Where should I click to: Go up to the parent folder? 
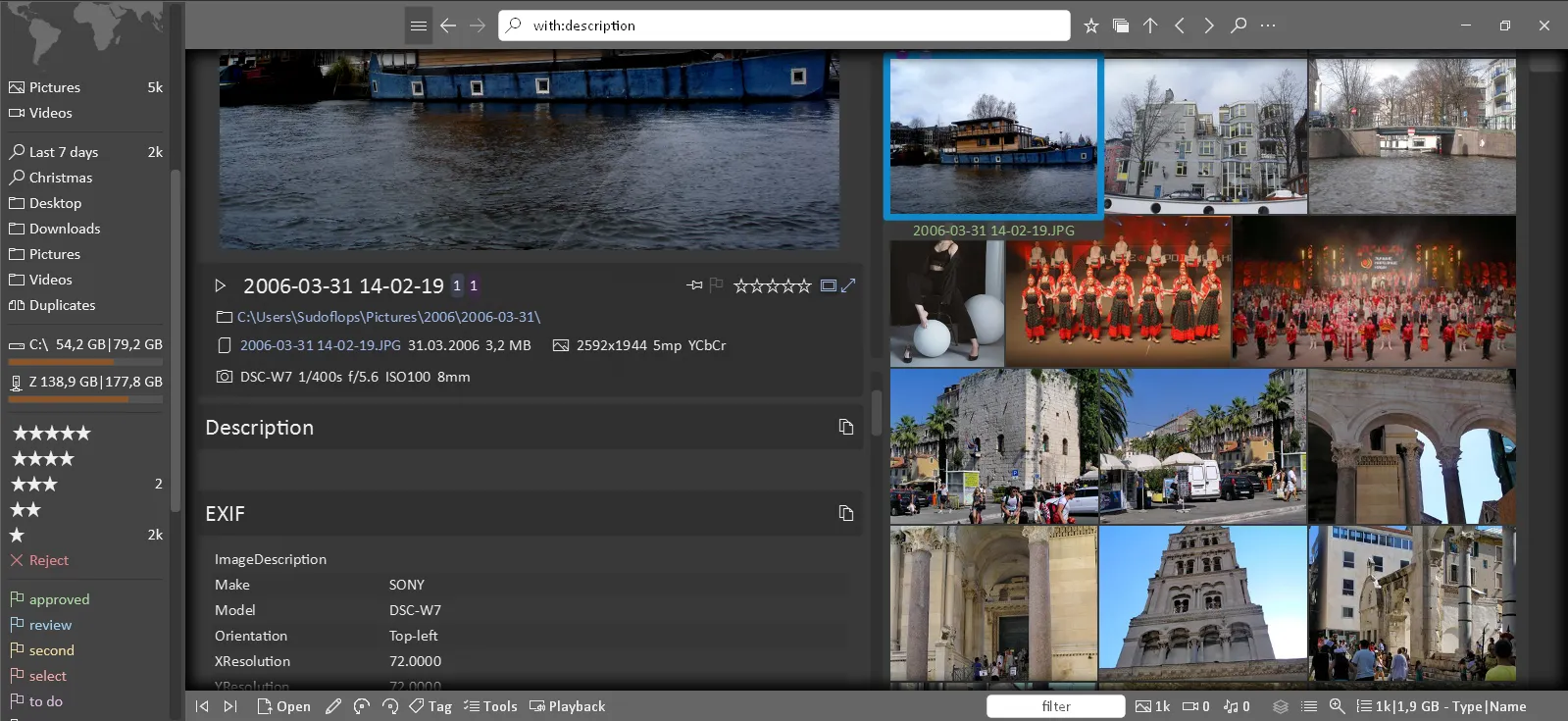tap(1150, 26)
